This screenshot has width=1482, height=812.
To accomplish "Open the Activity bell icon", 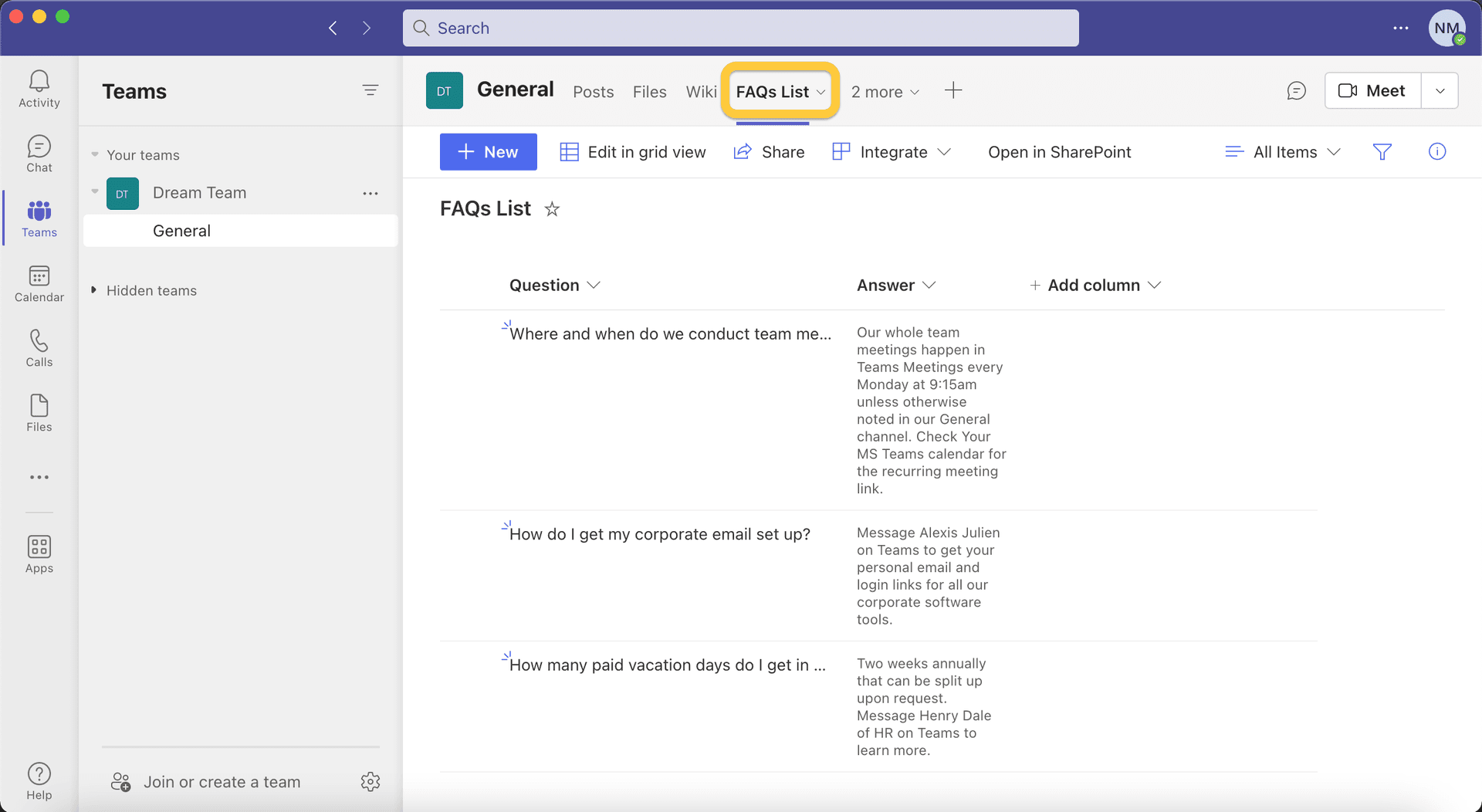I will click(39, 89).
